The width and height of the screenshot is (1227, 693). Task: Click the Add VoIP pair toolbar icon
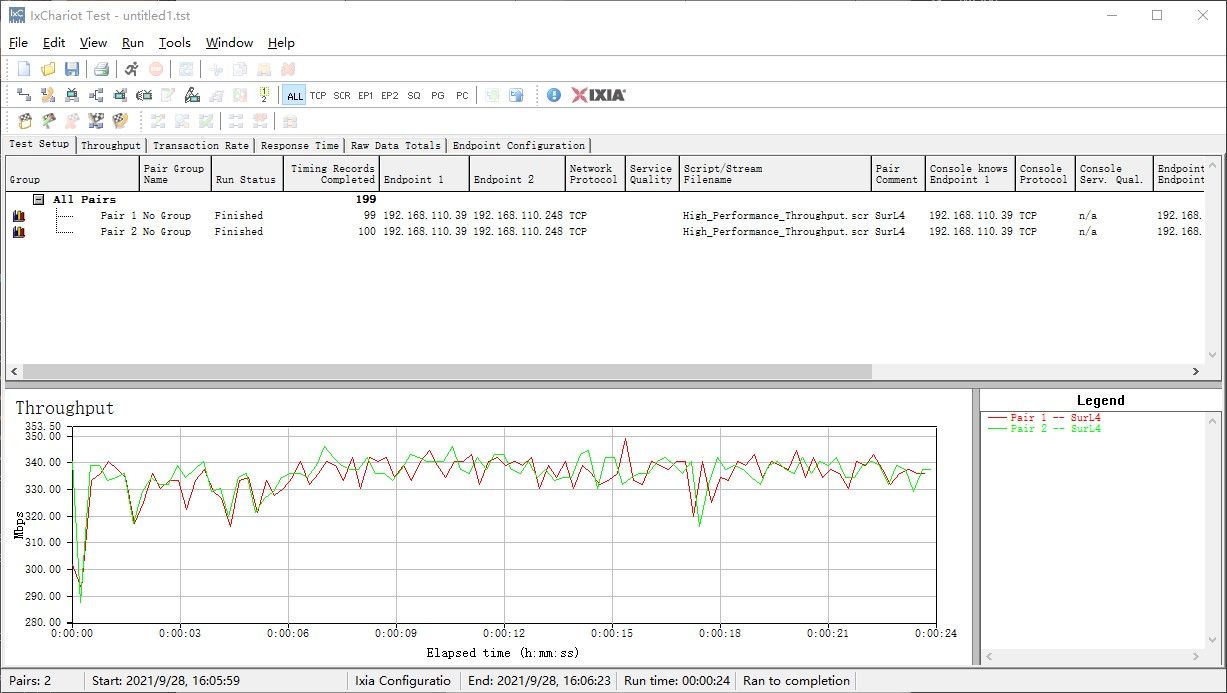(x=48, y=95)
